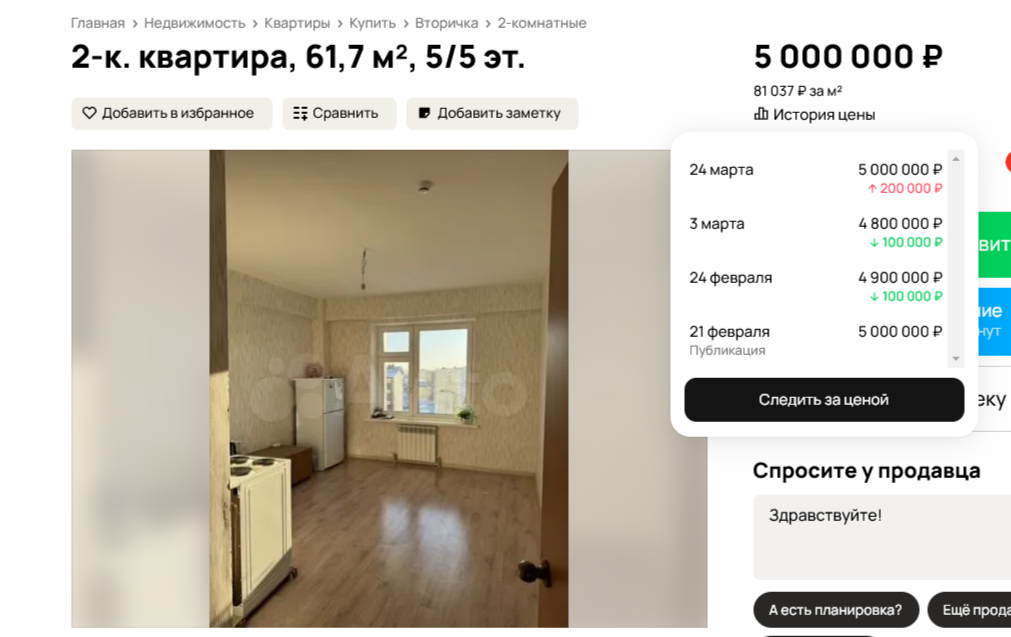Image resolution: width=1011 pixels, height=637 pixels.
Task: Click the Сравнить button
Action: (x=339, y=113)
